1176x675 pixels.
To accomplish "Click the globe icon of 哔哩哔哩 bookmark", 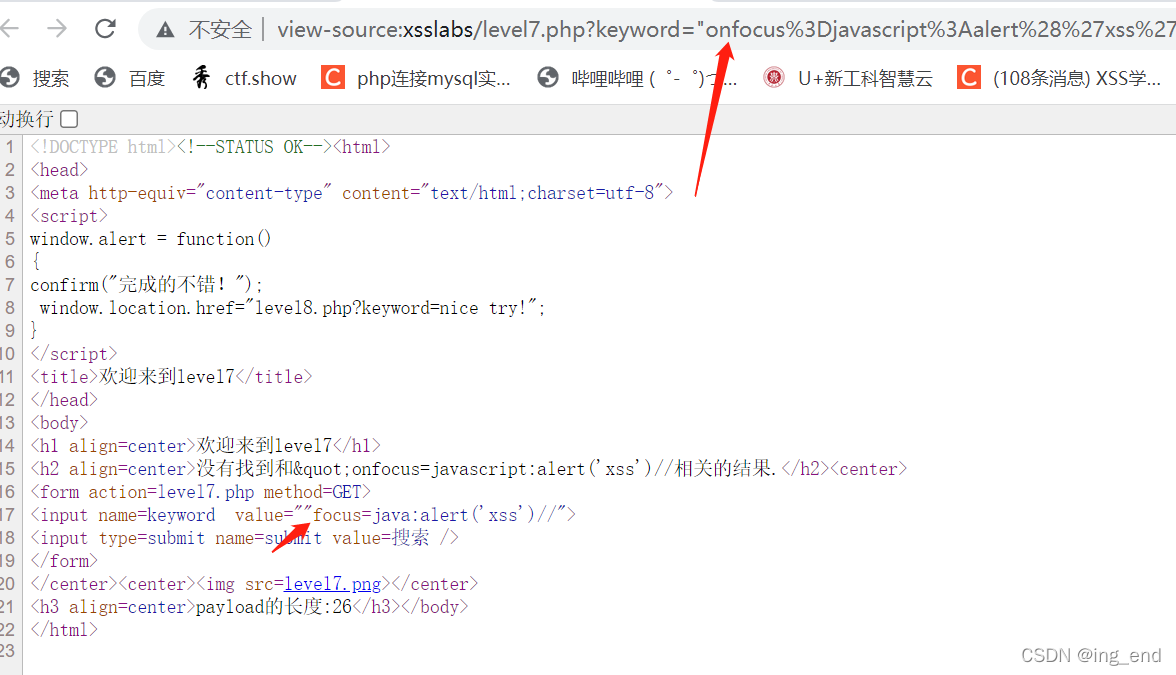I will (x=548, y=77).
